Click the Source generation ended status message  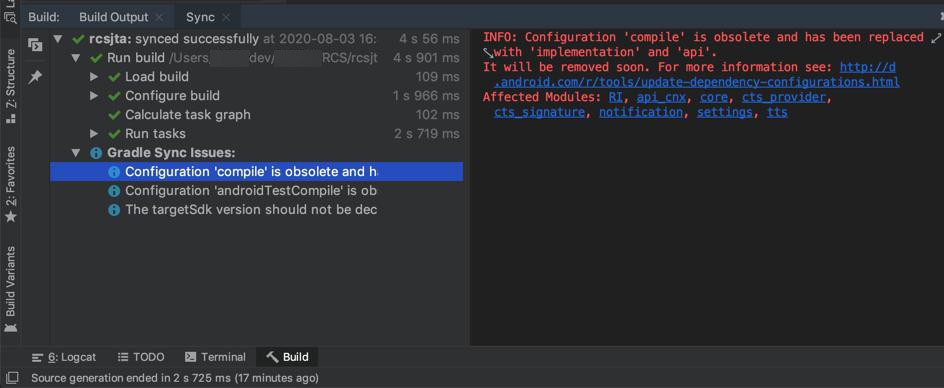pyautogui.click(x=175, y=378)
